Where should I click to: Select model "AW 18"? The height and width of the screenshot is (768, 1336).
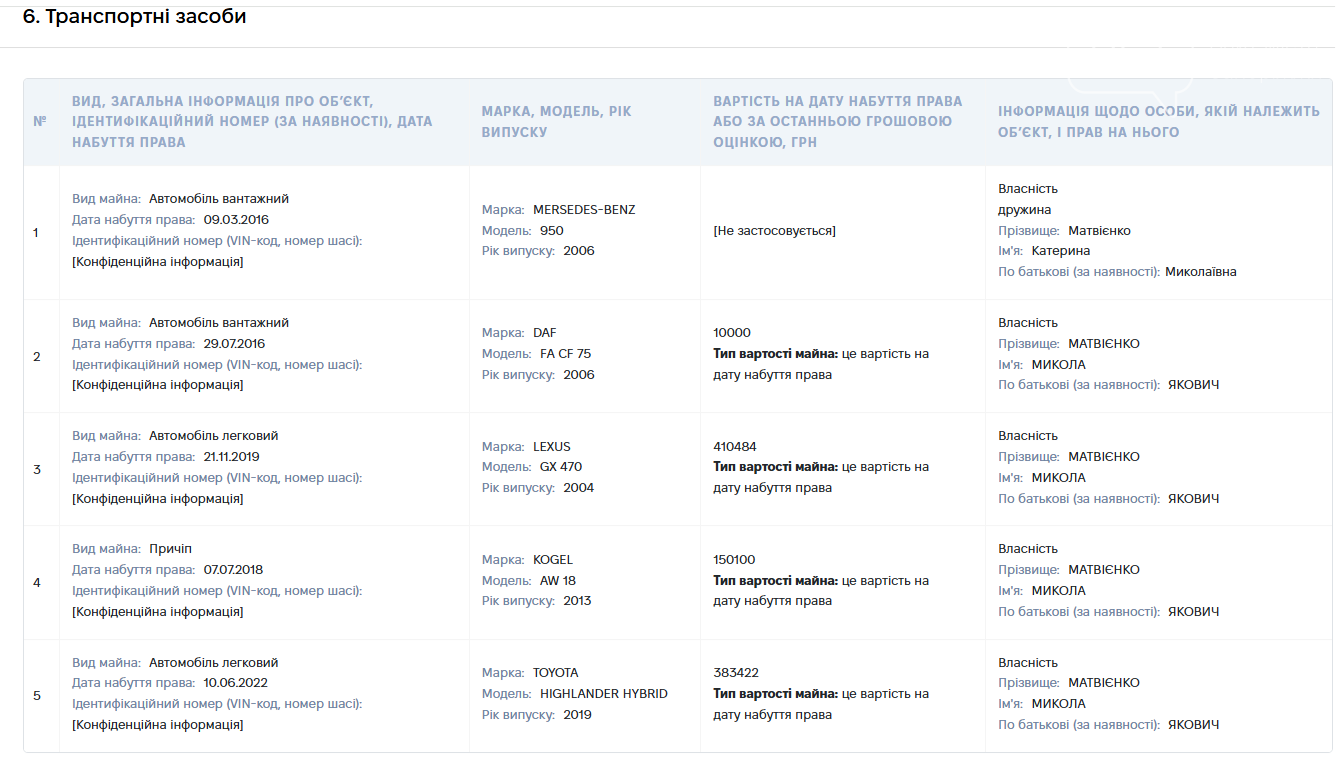[x=558, y=580]
